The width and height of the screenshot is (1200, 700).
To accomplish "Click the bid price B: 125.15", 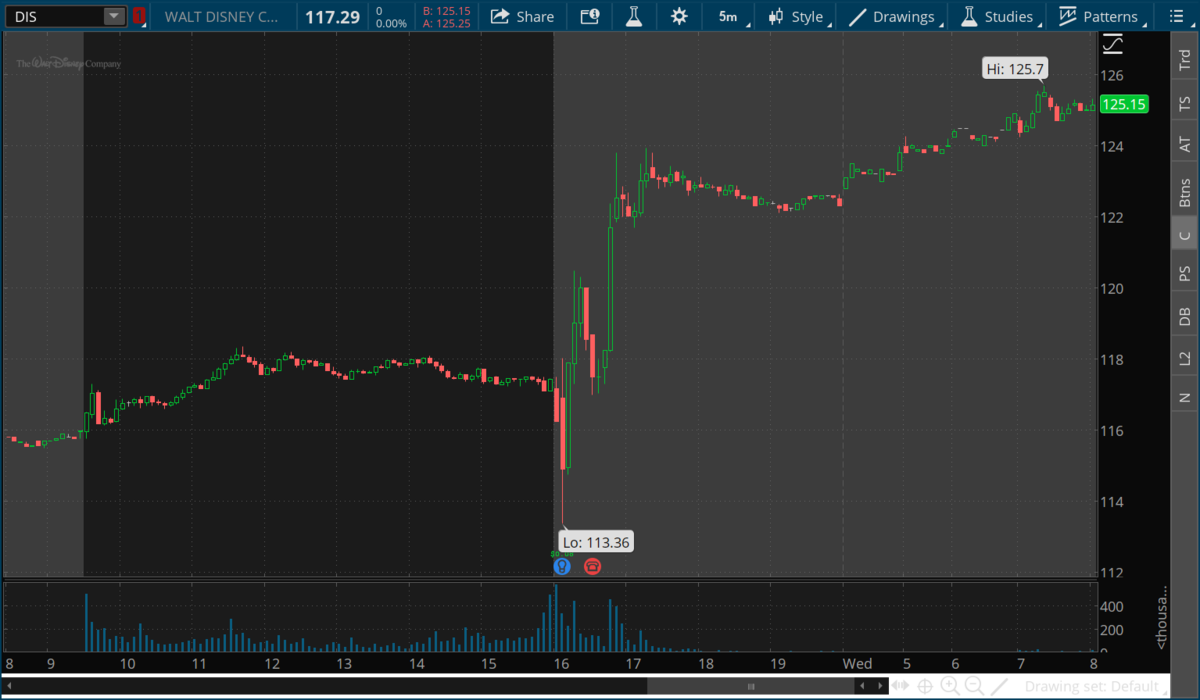I will 446,10.
